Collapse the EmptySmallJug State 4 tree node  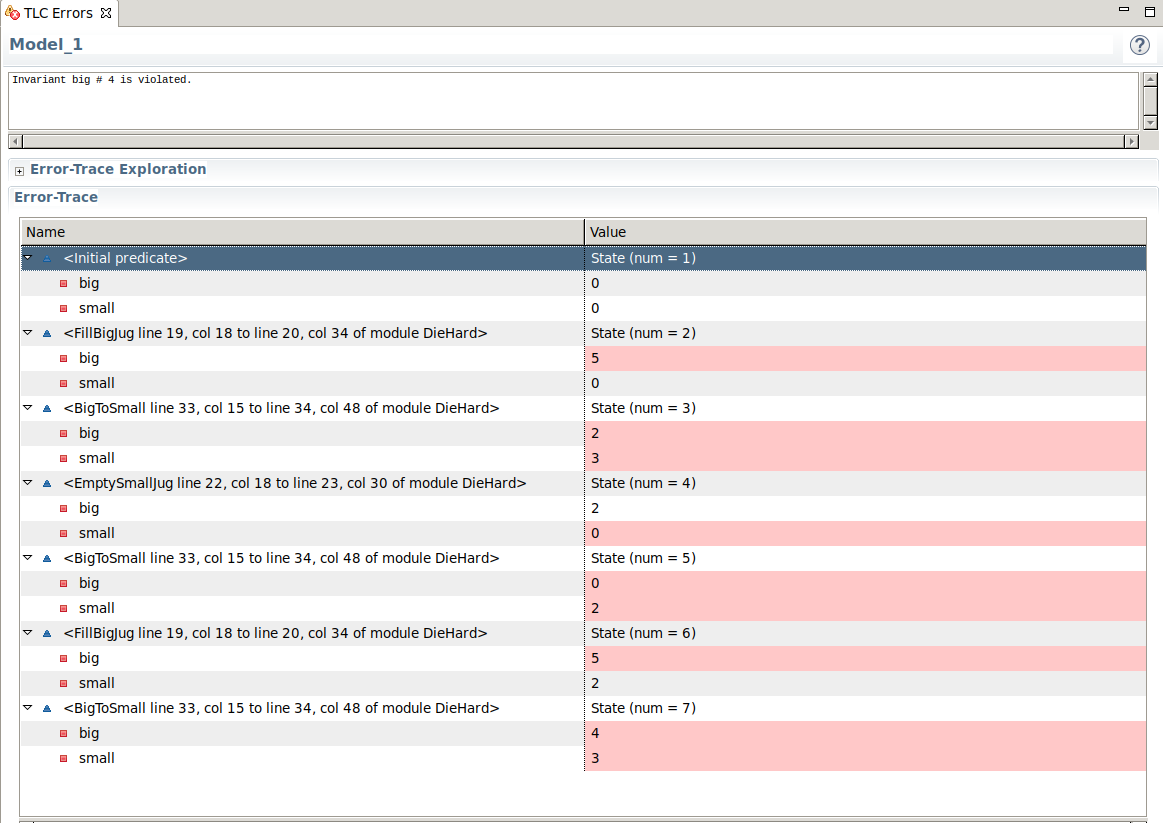tap(28, 483)
